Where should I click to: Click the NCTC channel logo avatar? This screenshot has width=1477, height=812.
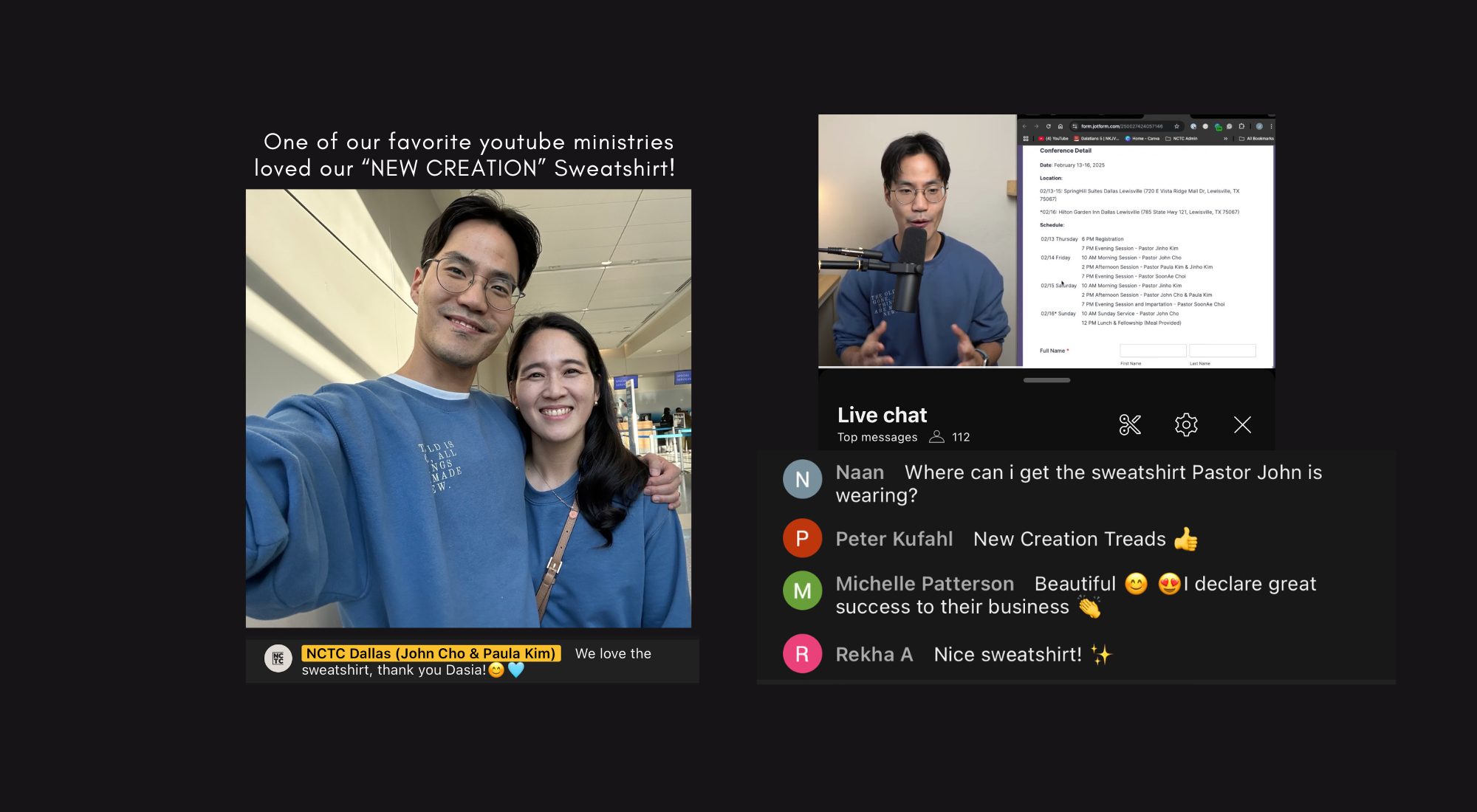pos(278,658)
